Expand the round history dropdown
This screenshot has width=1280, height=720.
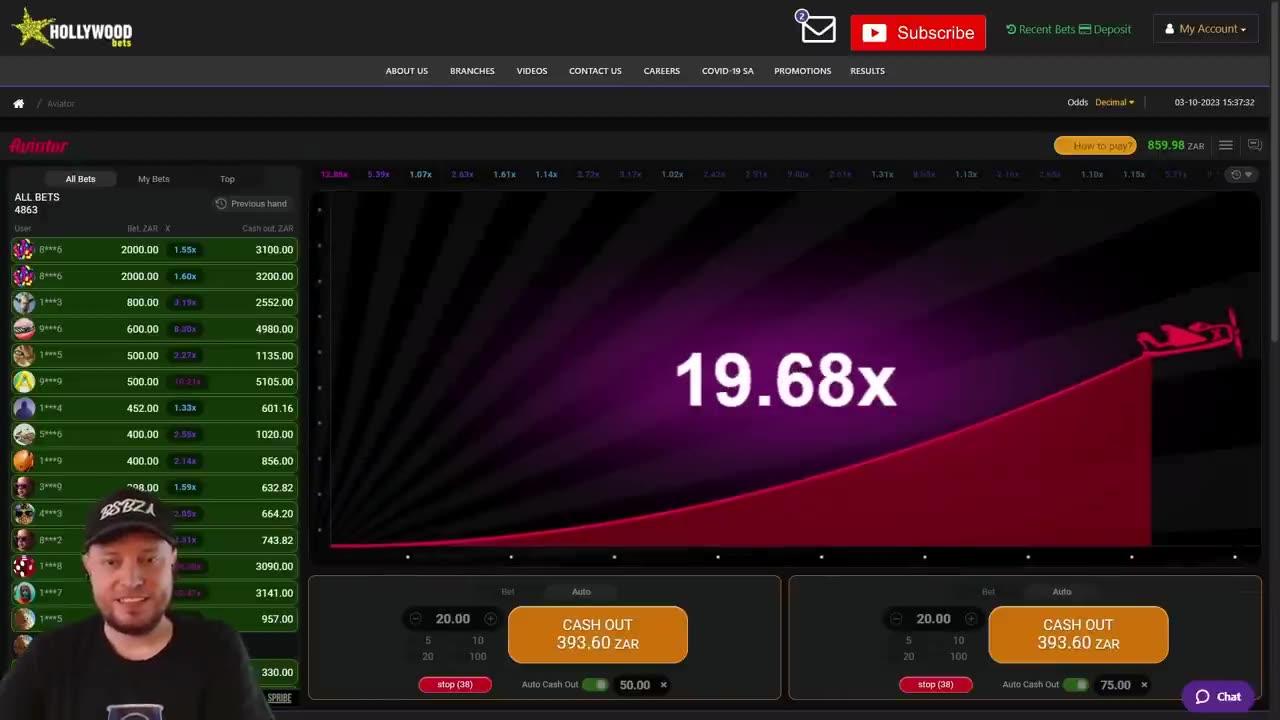(x=1241, y=175)
